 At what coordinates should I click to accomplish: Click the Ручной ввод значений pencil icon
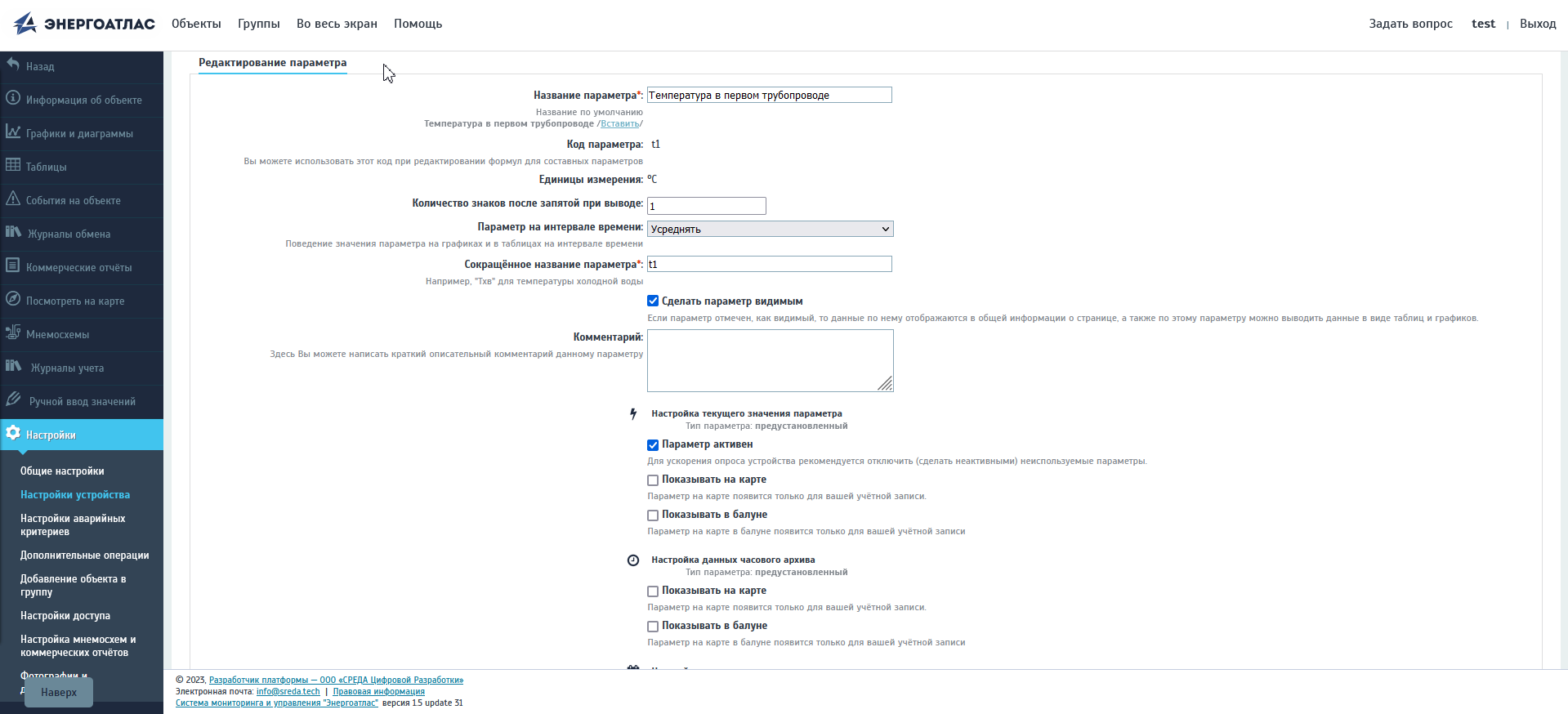[13, 399]
